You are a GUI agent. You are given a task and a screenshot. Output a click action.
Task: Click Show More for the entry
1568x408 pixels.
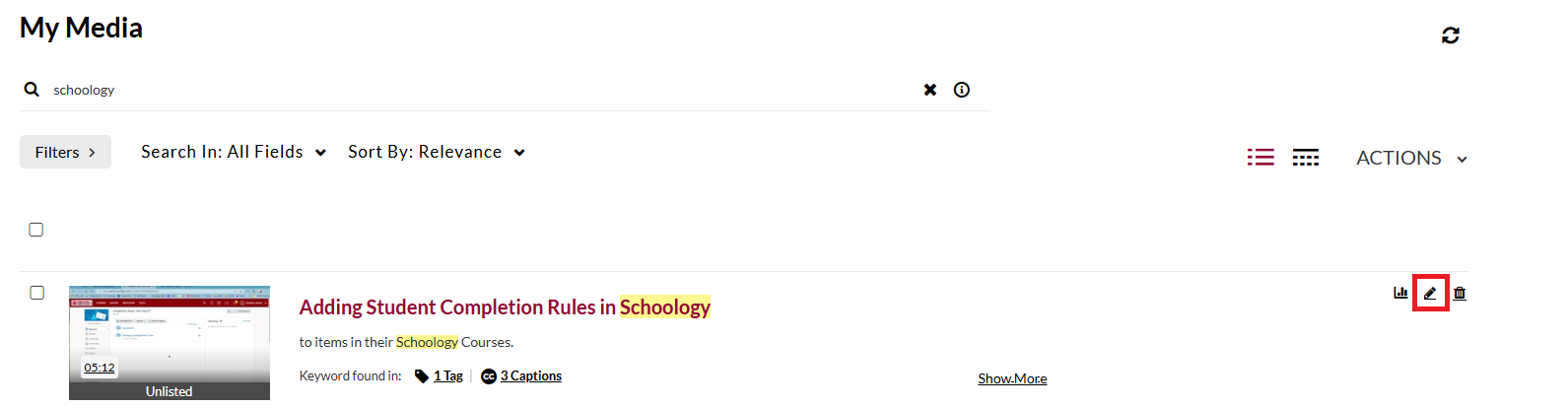tap(1012, 378)
